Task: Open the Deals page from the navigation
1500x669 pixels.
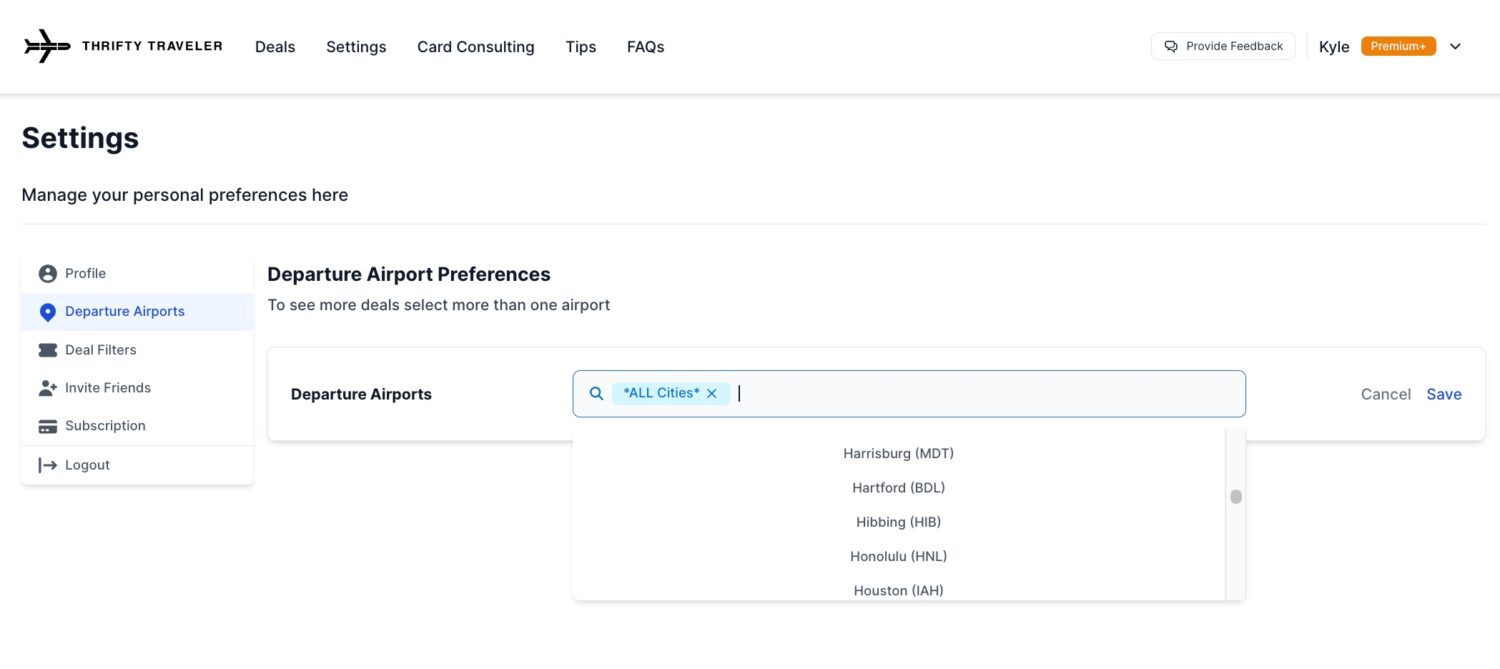Action: click(x=275, y=46)
